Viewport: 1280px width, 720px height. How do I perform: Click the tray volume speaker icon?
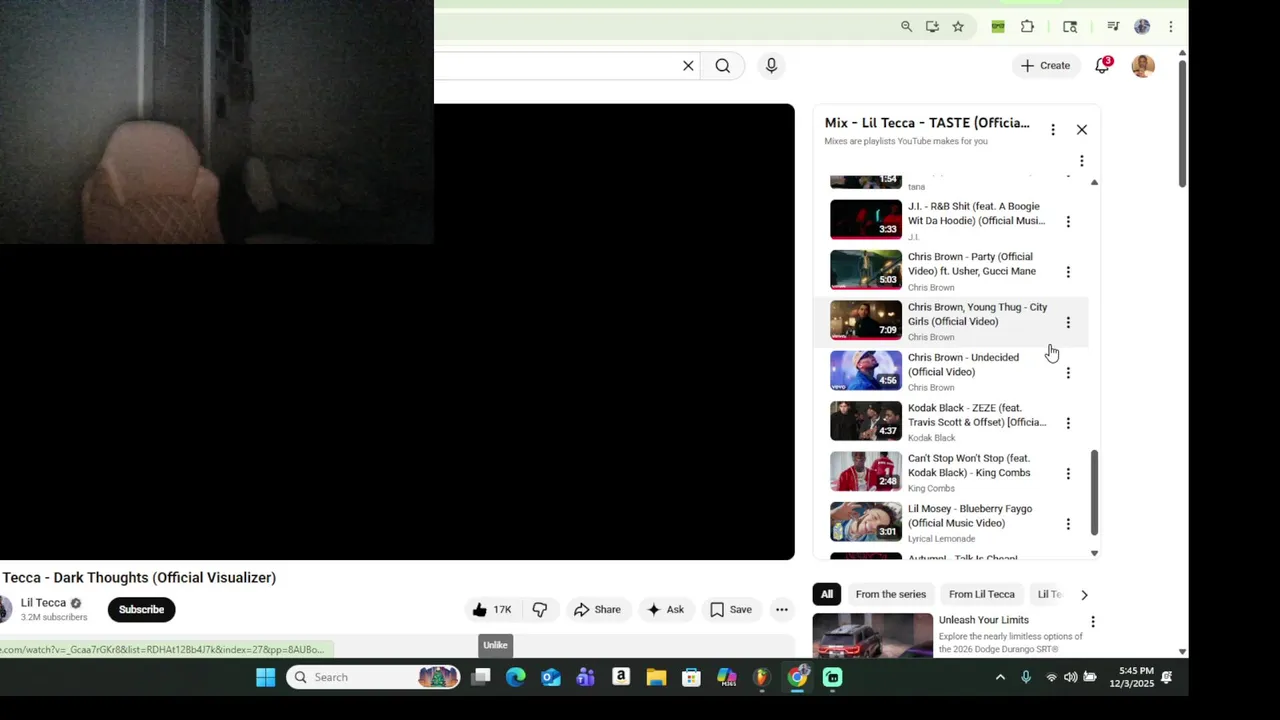coord(1070,677)
